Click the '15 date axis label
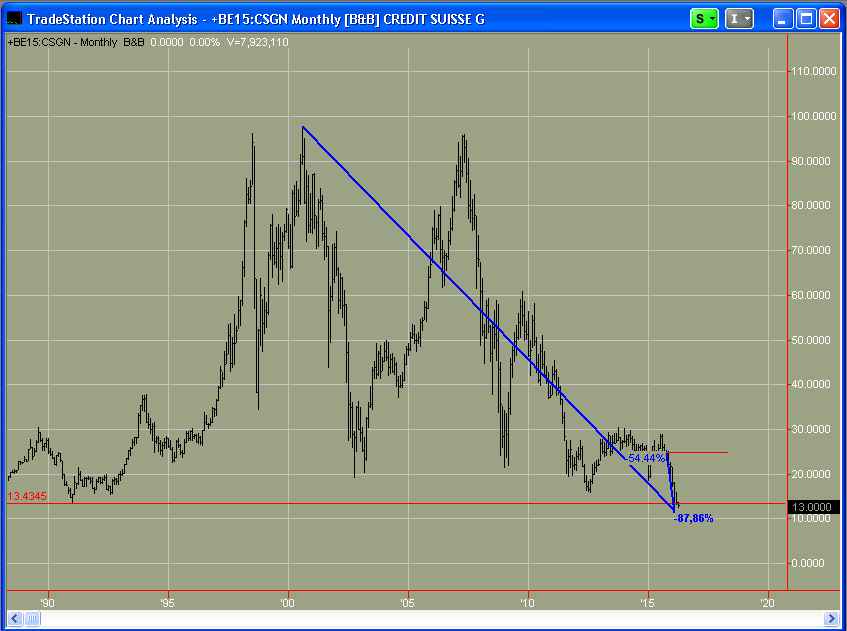 [x=648, y=602]
